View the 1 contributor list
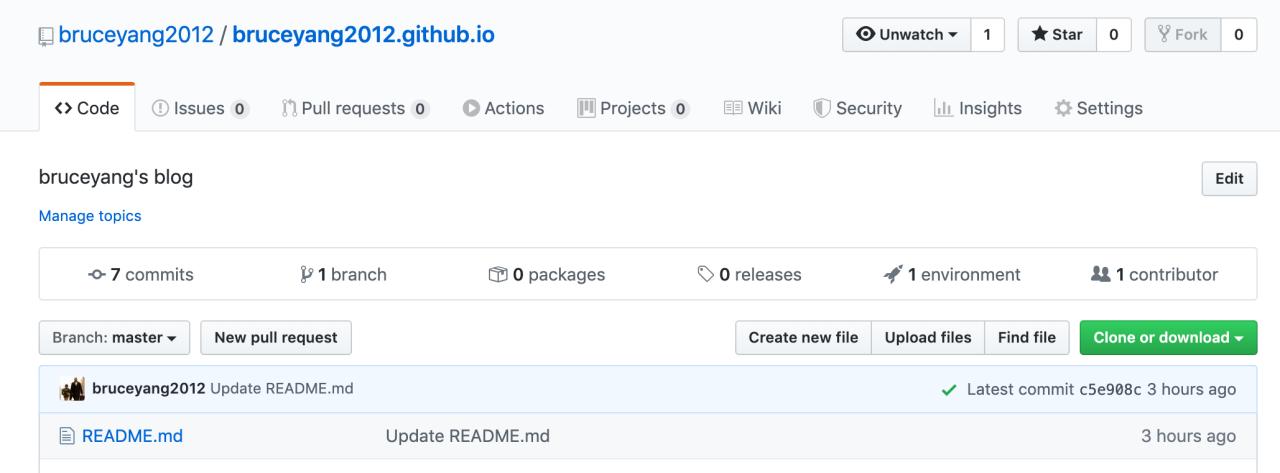The width and height of the screenshot is (1280, 473). pyautogui.click(x=1156, y=274)
